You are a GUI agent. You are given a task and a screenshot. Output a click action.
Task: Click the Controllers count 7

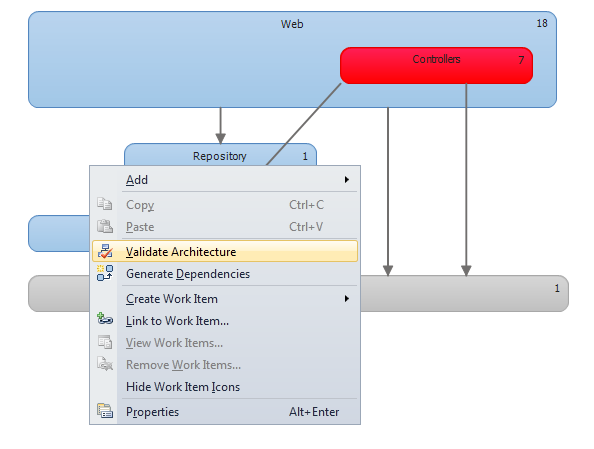coord(521,59)
